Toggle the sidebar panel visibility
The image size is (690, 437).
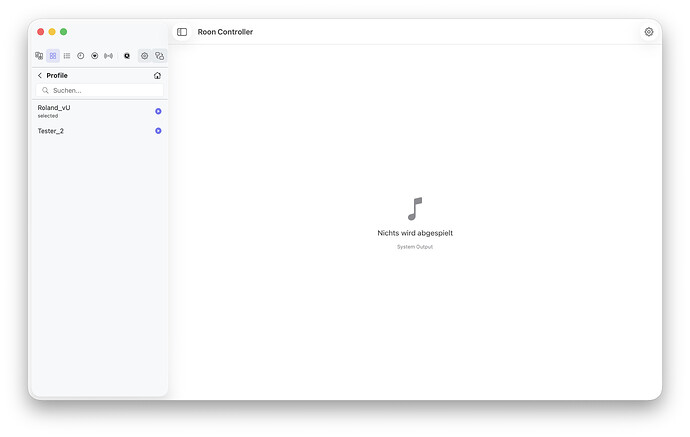click(182, 32)
